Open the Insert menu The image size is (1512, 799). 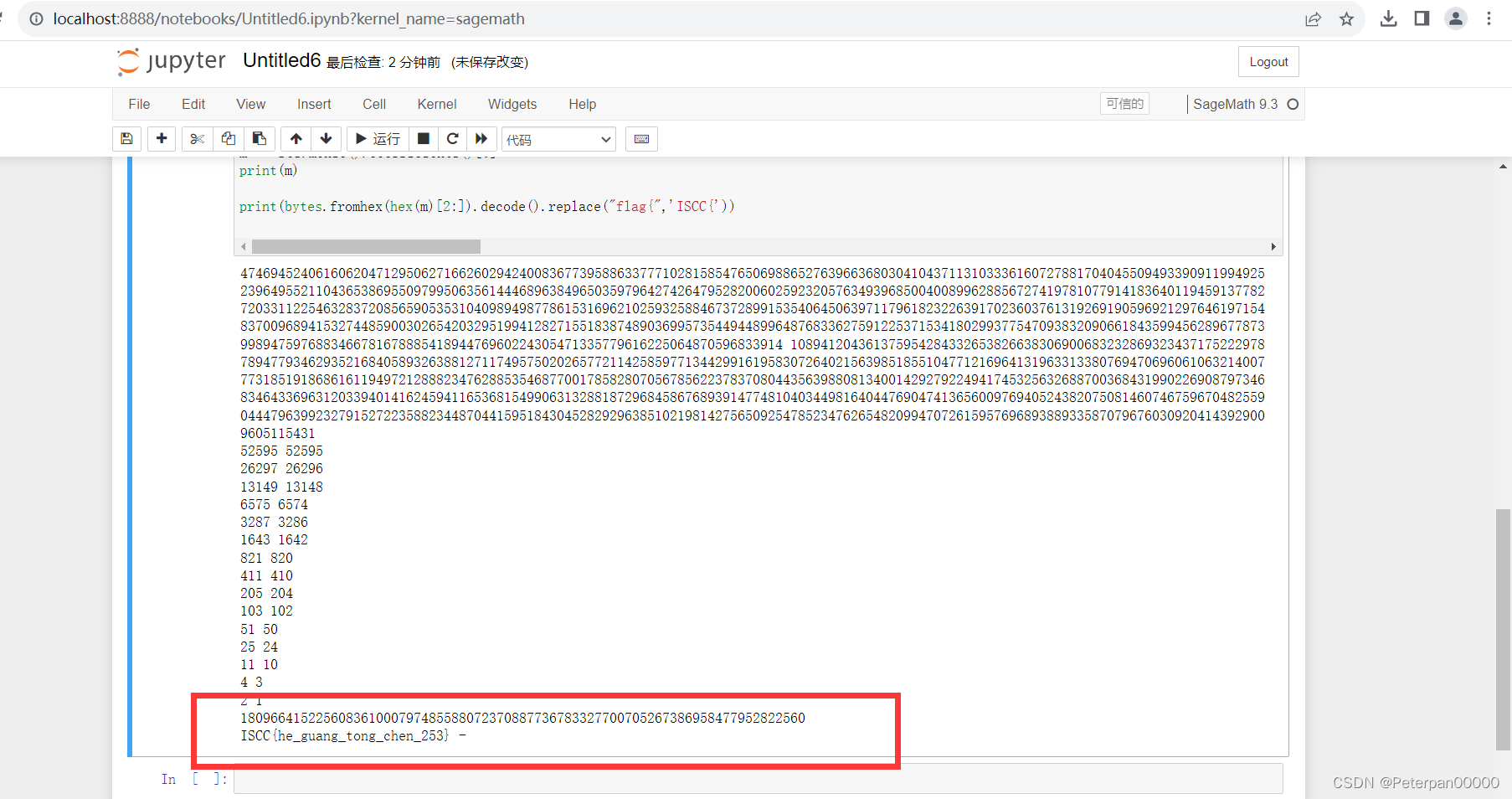tap(314, 104)
